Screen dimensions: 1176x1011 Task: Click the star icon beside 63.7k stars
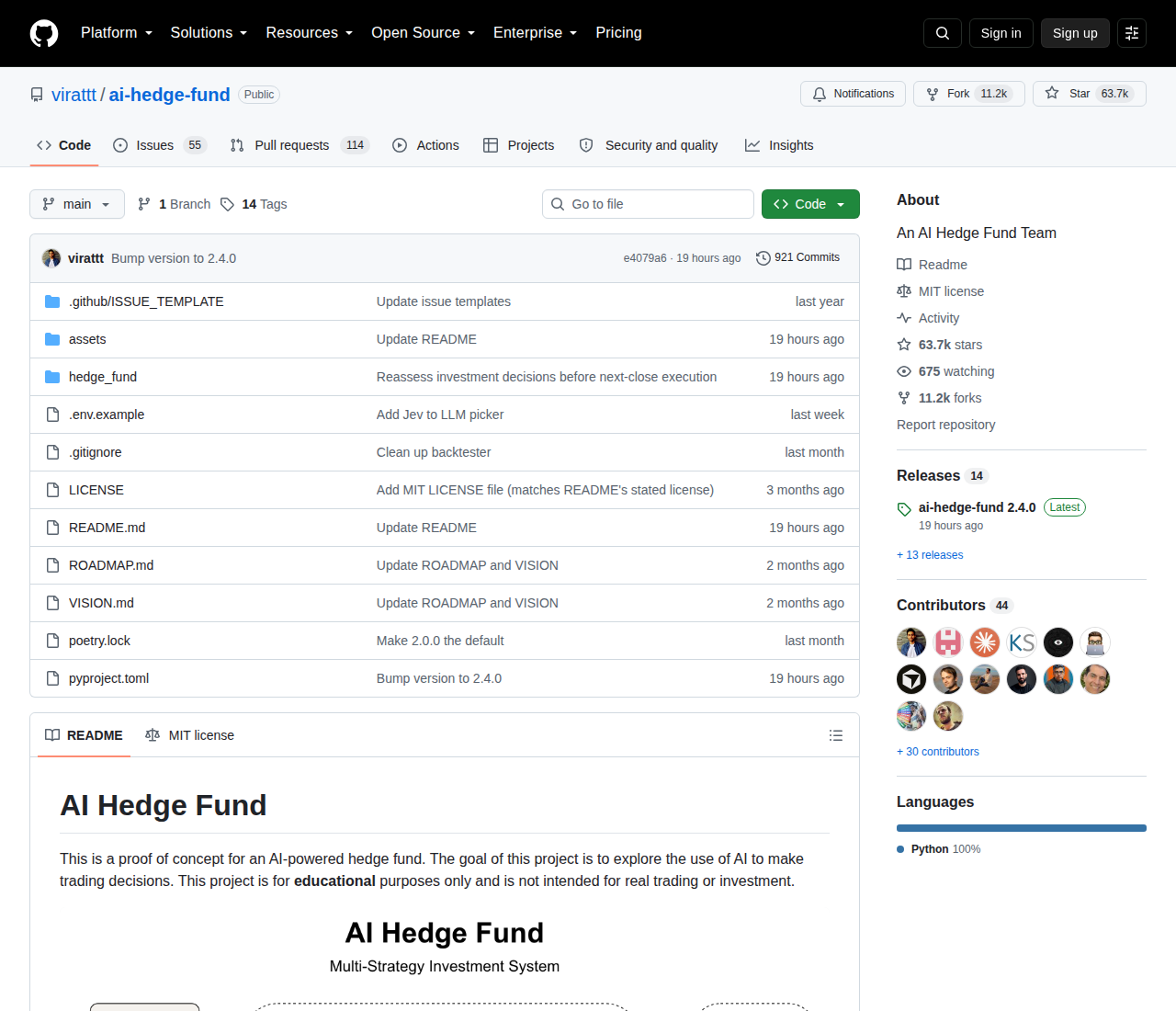click(904, 345)
